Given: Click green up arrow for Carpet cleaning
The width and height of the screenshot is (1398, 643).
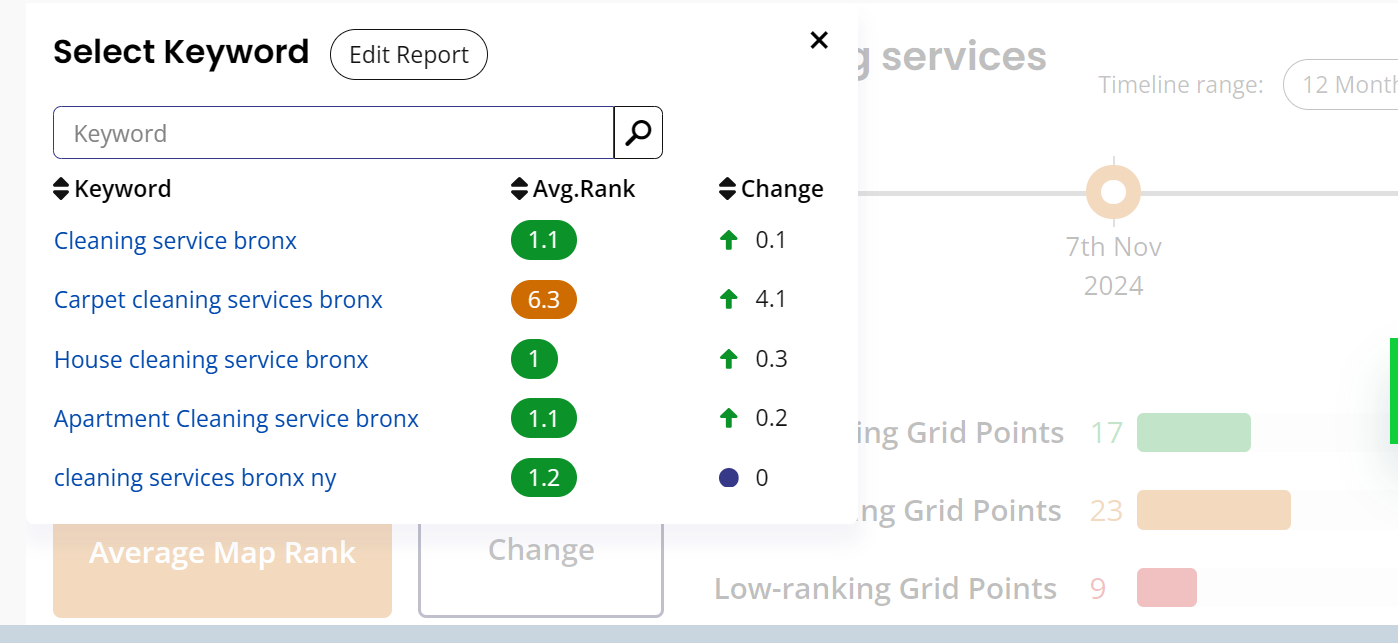Looking at the screenshot, I should coord(729,299).
